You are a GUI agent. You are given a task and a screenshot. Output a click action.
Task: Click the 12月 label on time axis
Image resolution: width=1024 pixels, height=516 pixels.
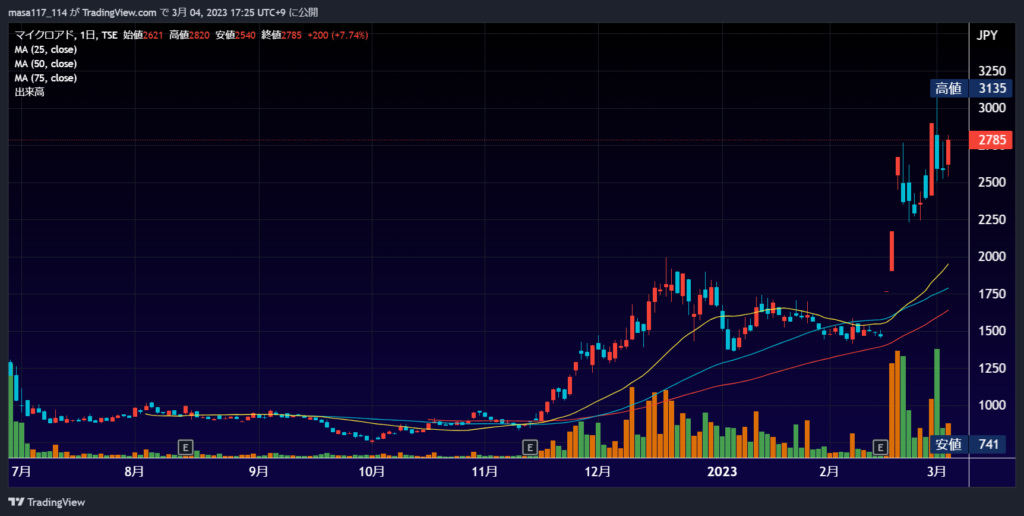pyautogui.click(x=598, y=472)
